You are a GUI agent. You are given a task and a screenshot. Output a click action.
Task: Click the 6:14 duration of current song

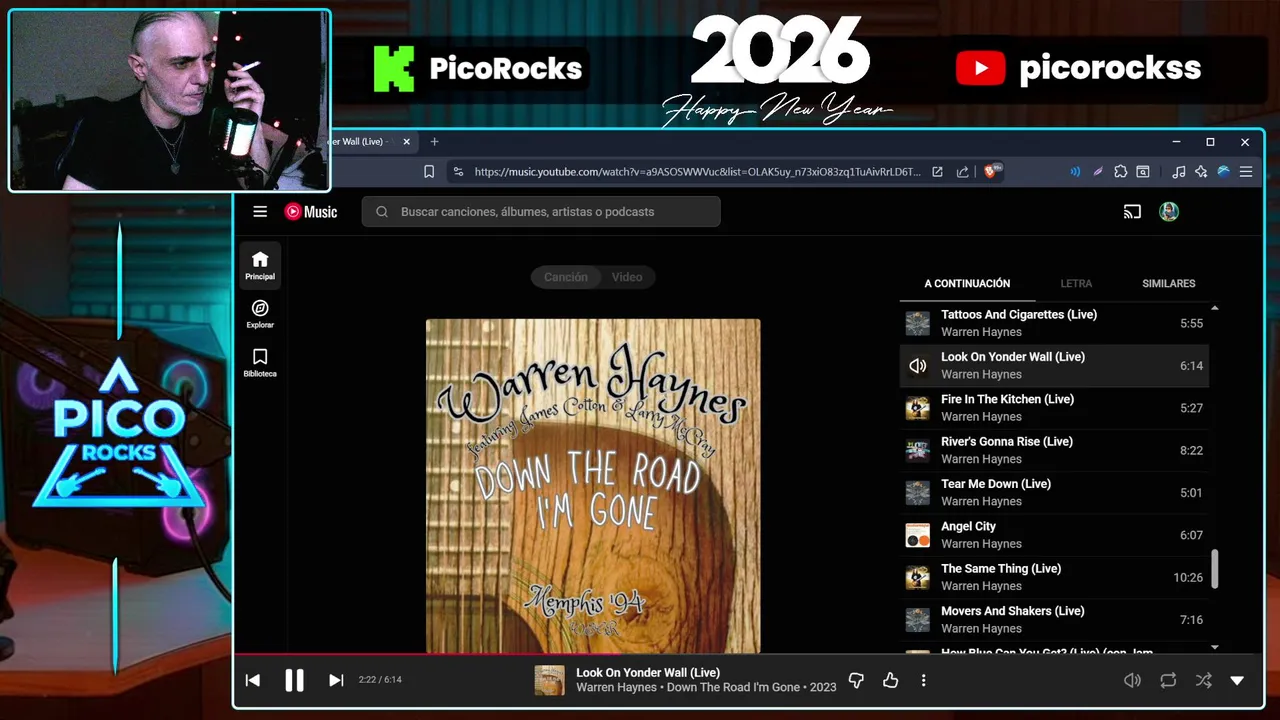point(1191,366)
